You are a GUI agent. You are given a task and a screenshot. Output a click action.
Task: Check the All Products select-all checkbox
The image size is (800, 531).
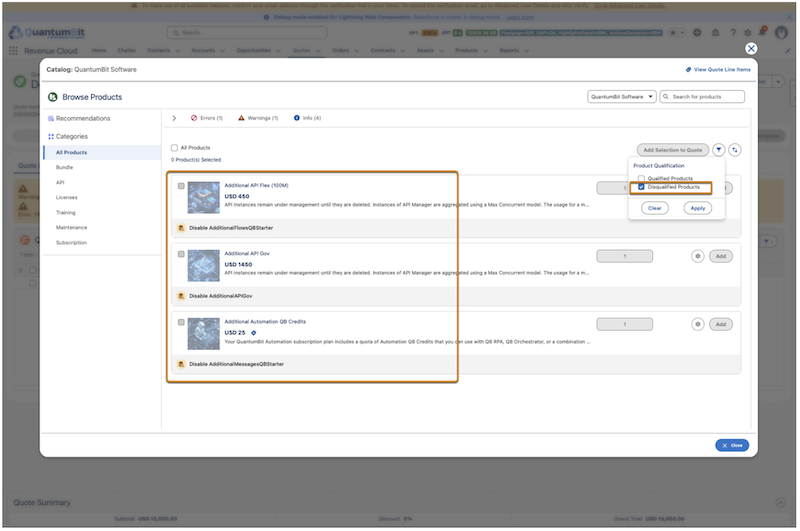174,148
